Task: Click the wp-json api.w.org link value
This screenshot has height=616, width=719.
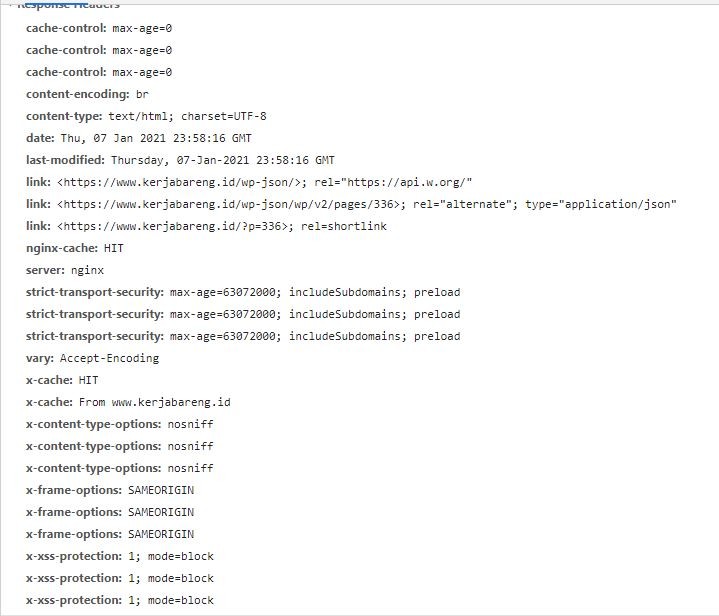Action: pyautogui.click(x=264, y=182)
